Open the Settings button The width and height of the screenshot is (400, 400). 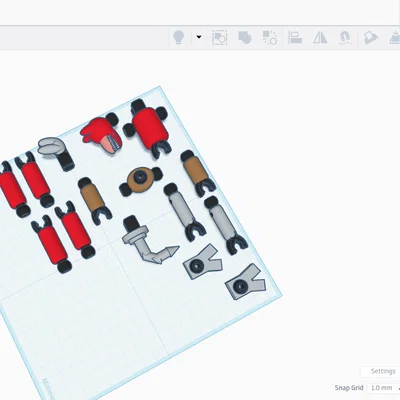(x=381, y=371)
